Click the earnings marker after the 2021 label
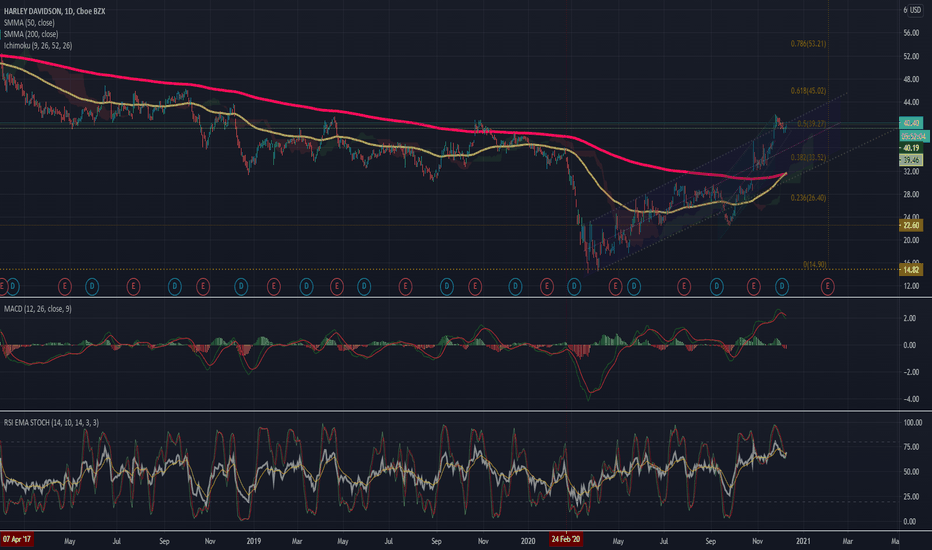Image resolution: width=932 pixels, height=550 pixels. [x=827, y=287]
